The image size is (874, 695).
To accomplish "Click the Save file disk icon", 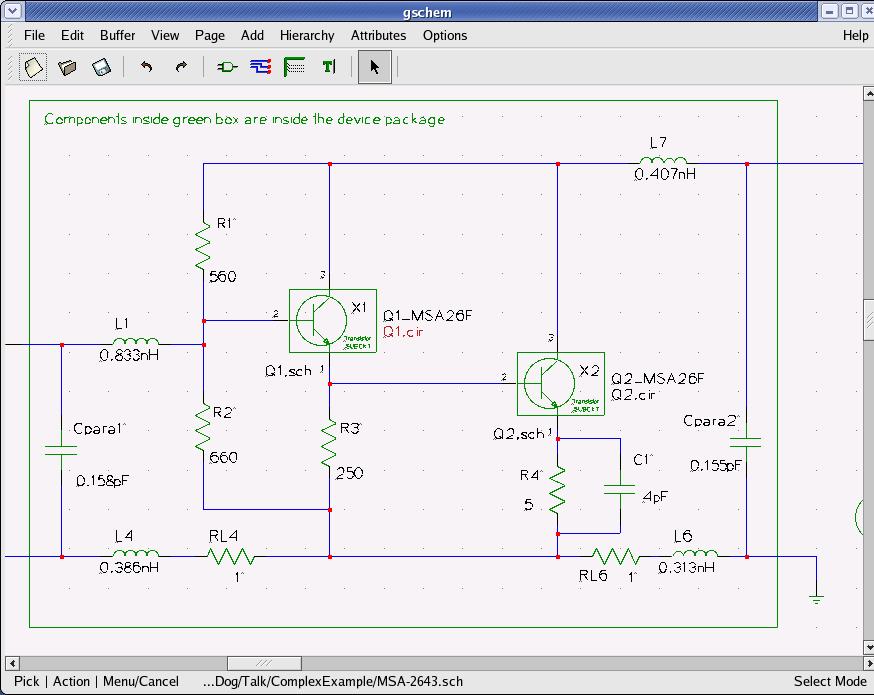I will tap(101, 67).
